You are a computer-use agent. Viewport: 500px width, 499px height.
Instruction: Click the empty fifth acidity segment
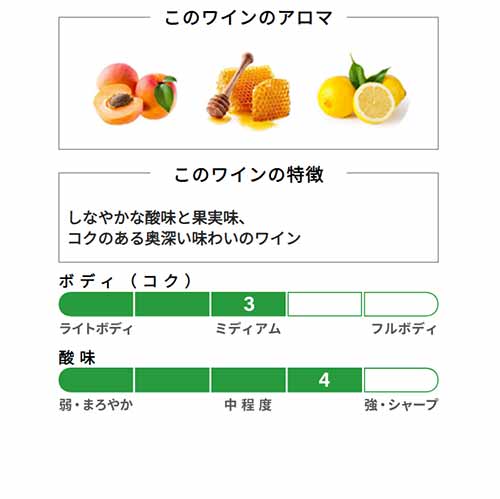coord(401,380)
